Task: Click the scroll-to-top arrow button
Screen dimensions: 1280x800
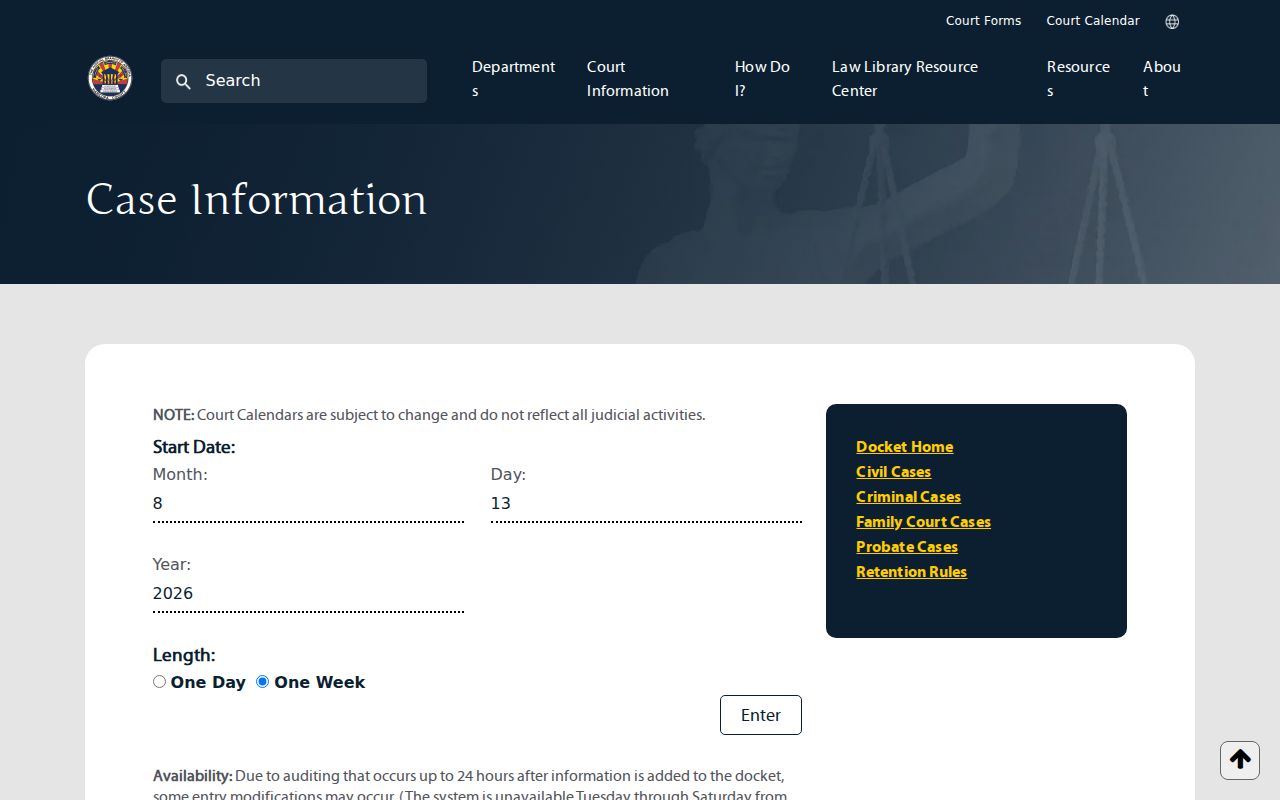Action: point(1240,760)
